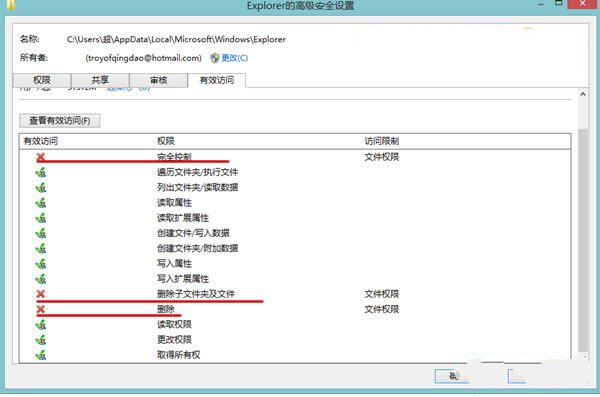Select the 删除 permission text

(x=166, y=309)
